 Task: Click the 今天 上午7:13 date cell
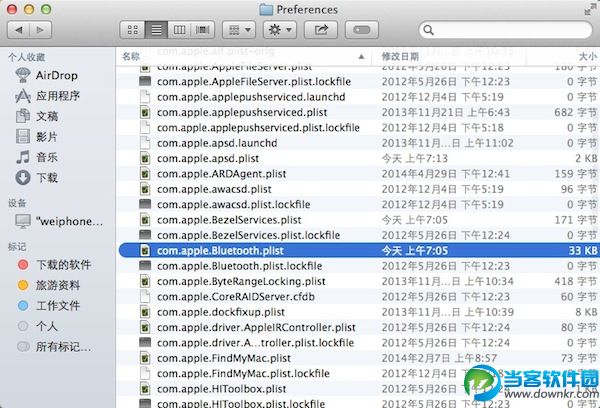click(x=414, y=158)
